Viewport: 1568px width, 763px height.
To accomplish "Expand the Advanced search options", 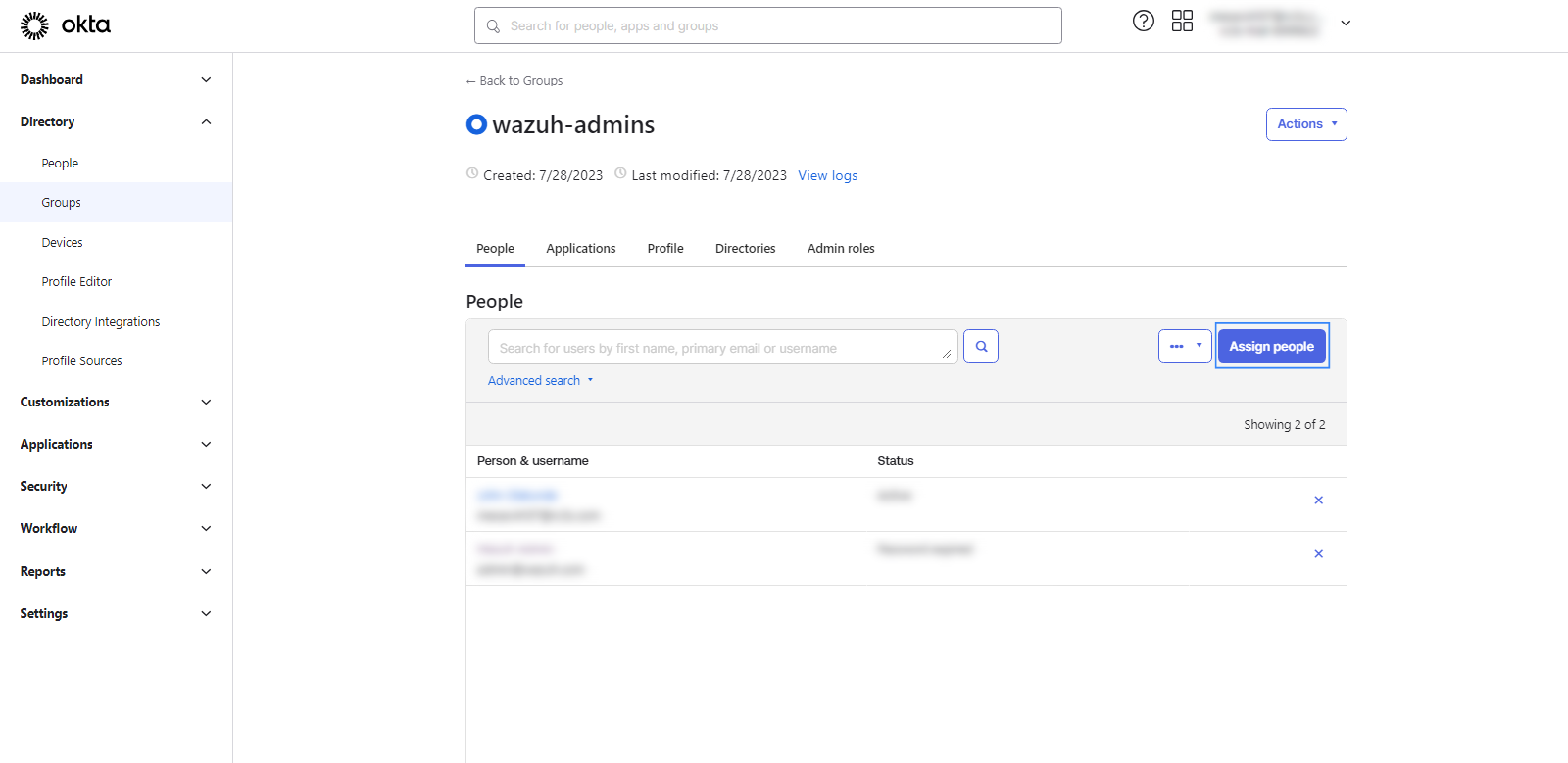I will (540, 381).
